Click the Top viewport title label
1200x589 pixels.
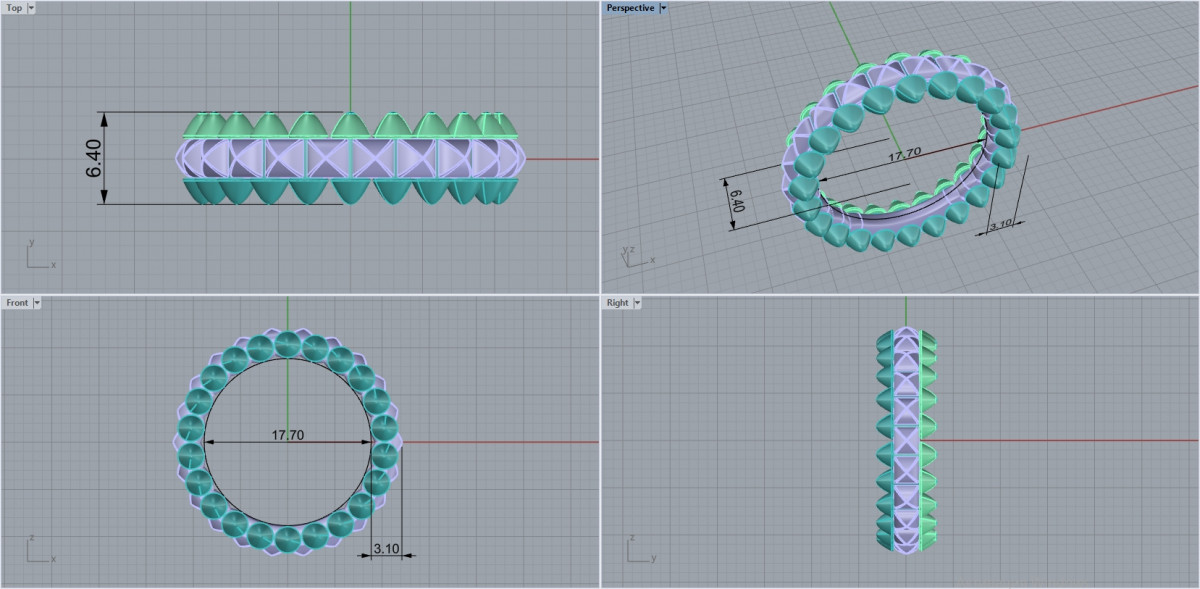(14, 8)
